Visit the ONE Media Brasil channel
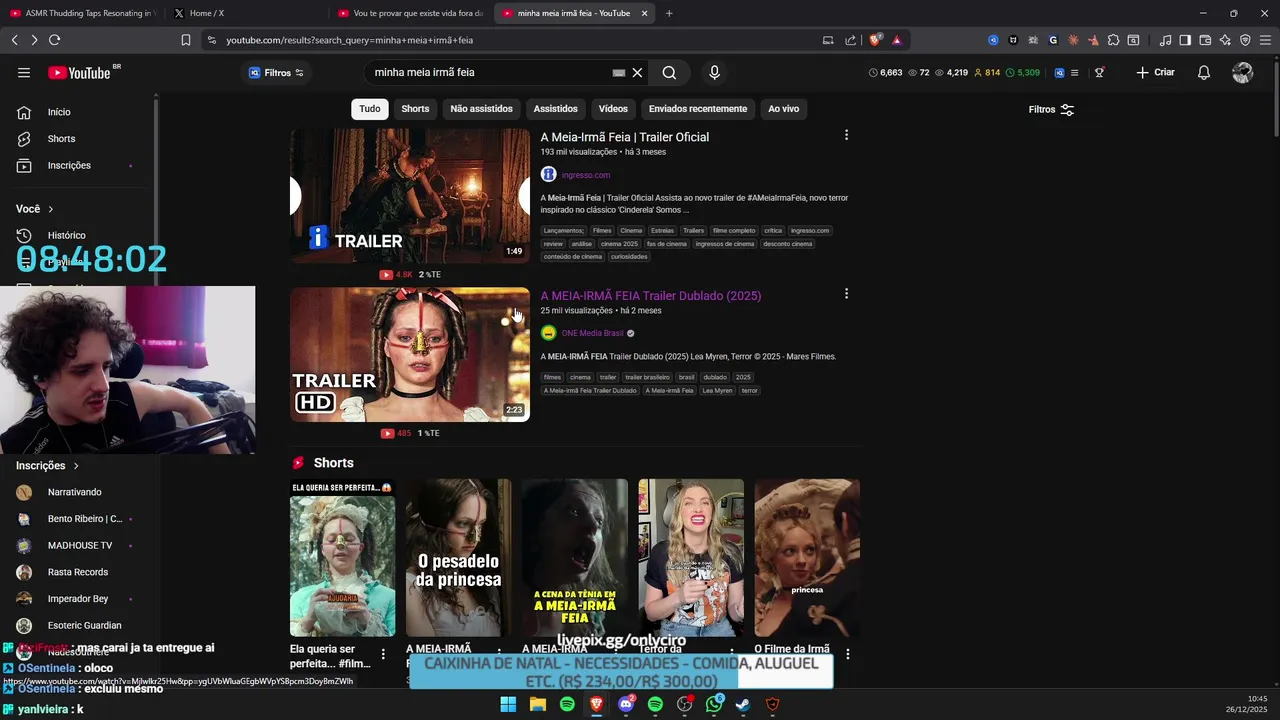1280x720 pixels. click(x=592, y=333)
